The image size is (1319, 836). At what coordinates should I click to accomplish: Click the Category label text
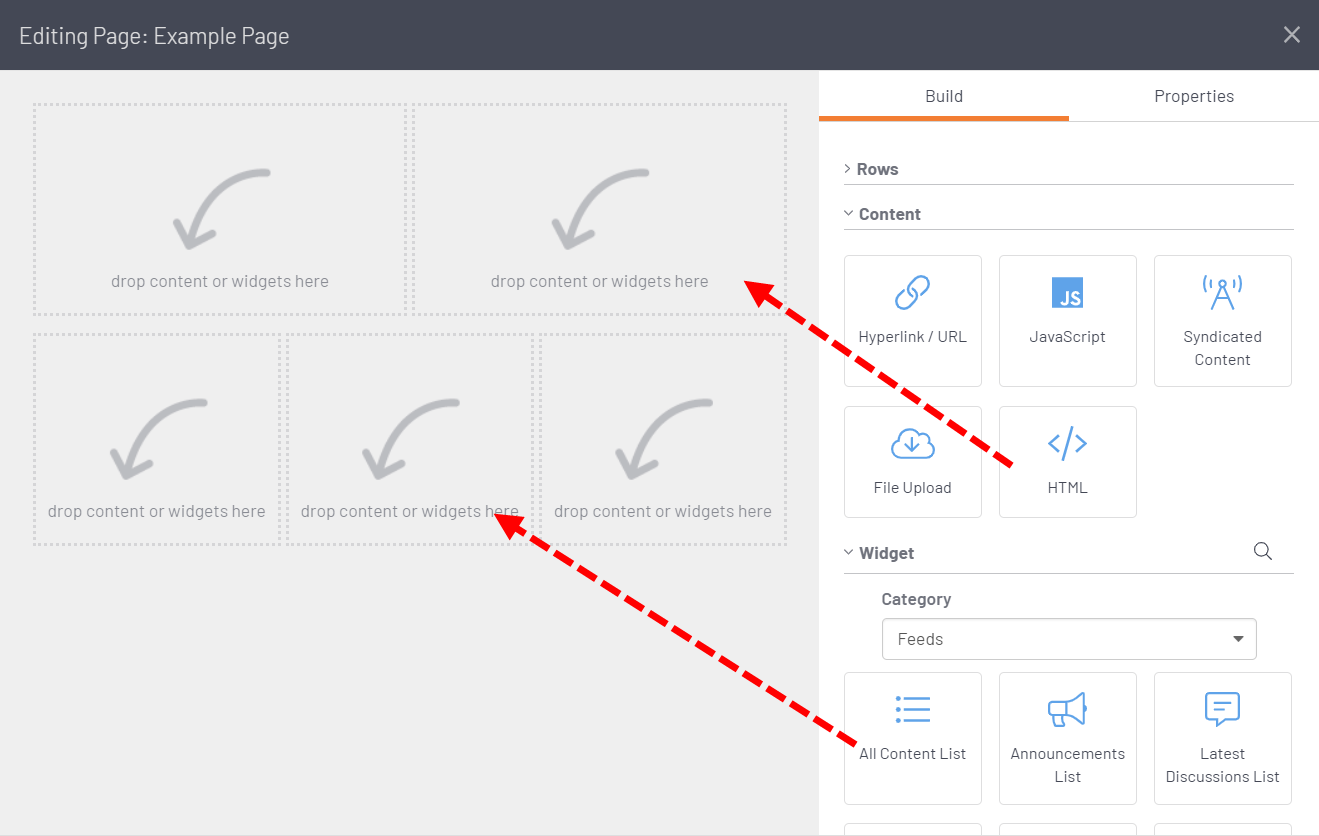point(916,599)
